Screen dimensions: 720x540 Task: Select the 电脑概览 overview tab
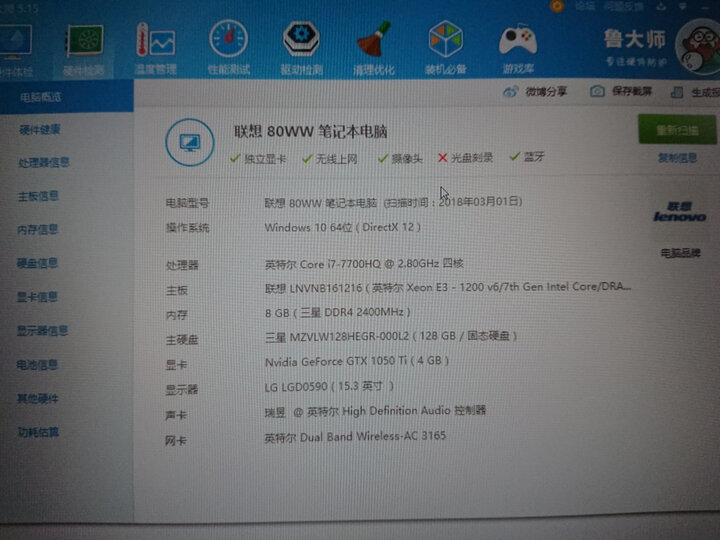click(67, 96)
